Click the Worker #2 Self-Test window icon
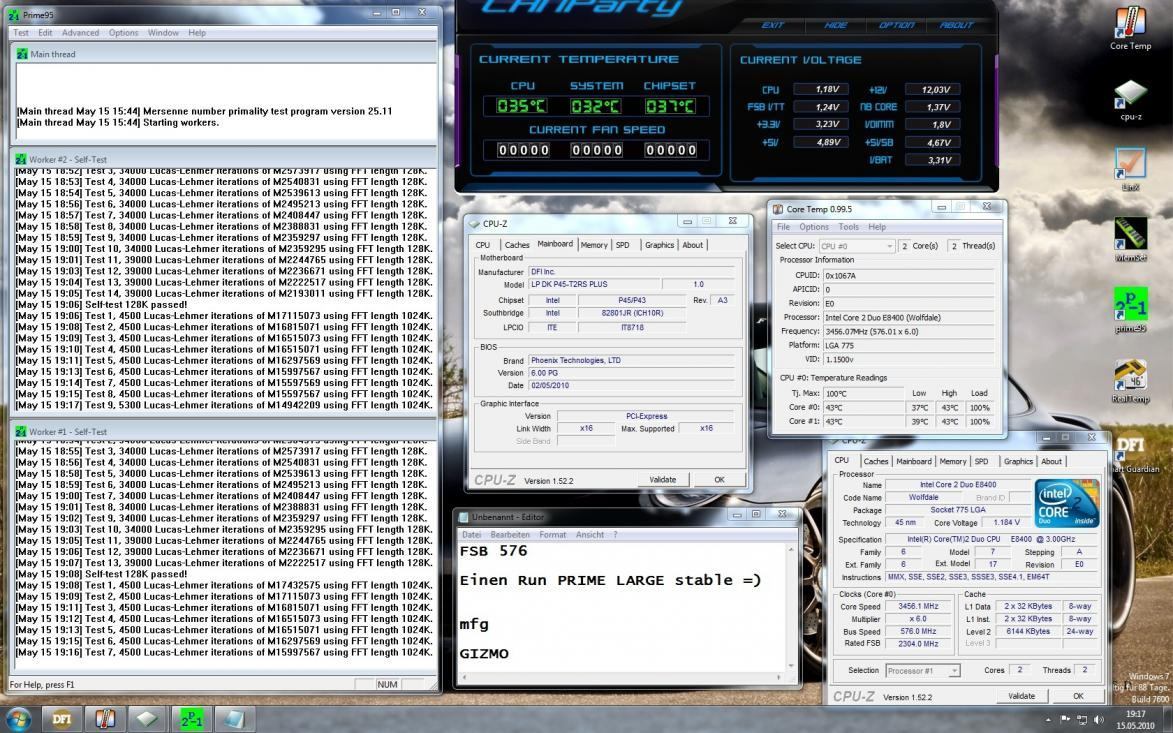 22,159
